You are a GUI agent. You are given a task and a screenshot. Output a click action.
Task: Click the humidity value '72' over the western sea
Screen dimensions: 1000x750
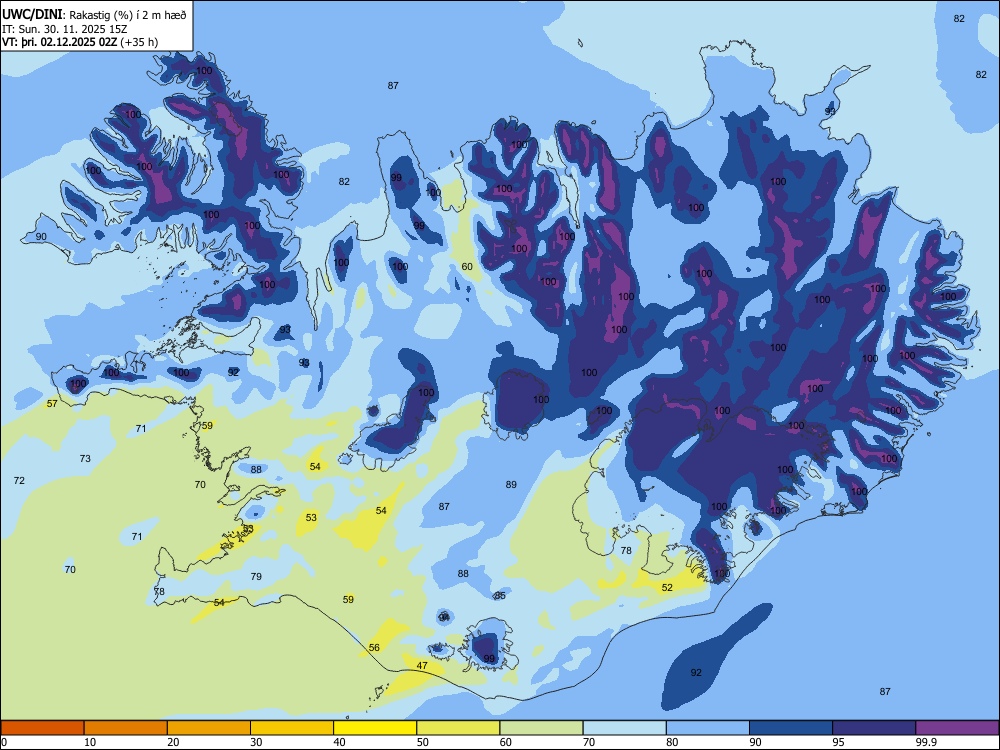[x=19, y=481]
